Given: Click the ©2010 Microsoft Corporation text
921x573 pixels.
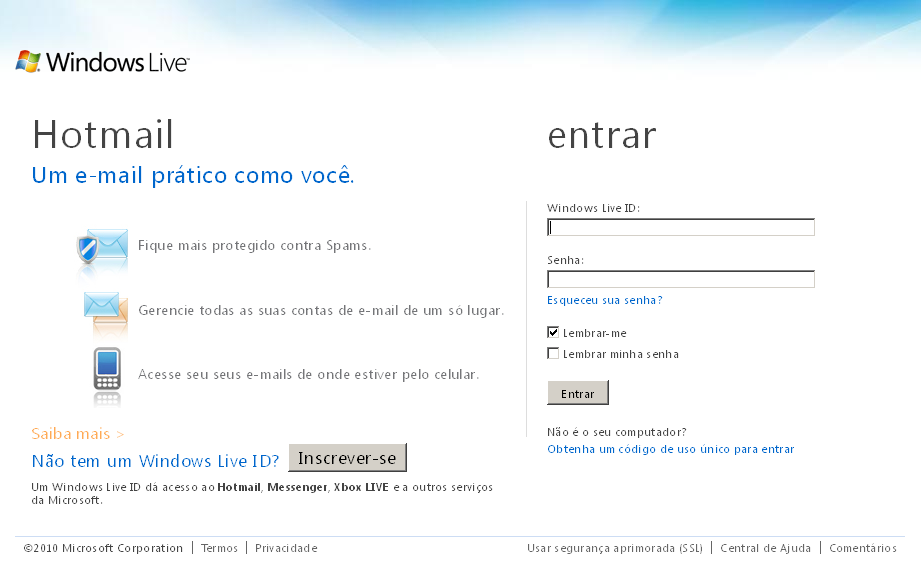Looking at the screenshot, I should pos(103,548).
